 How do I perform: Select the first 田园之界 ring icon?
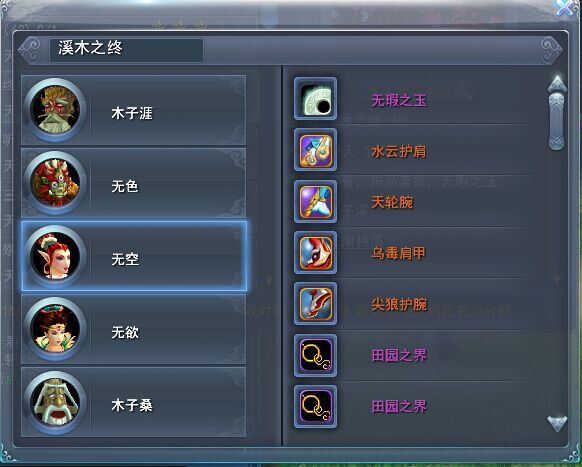click(x=315, y=356)
